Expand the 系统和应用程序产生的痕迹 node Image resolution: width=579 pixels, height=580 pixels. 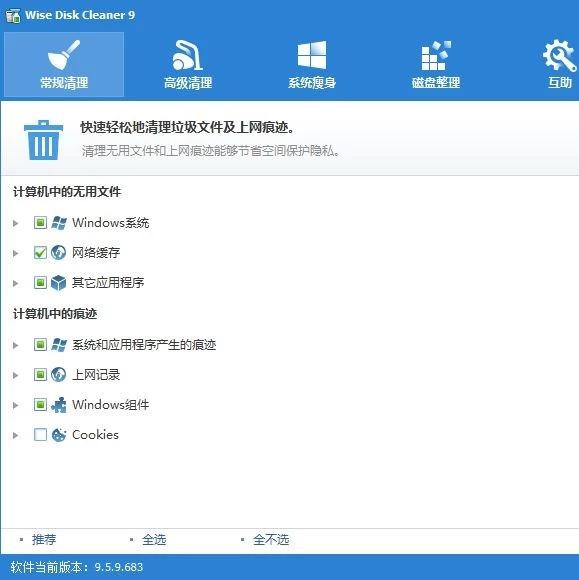(x=16, y=345)
